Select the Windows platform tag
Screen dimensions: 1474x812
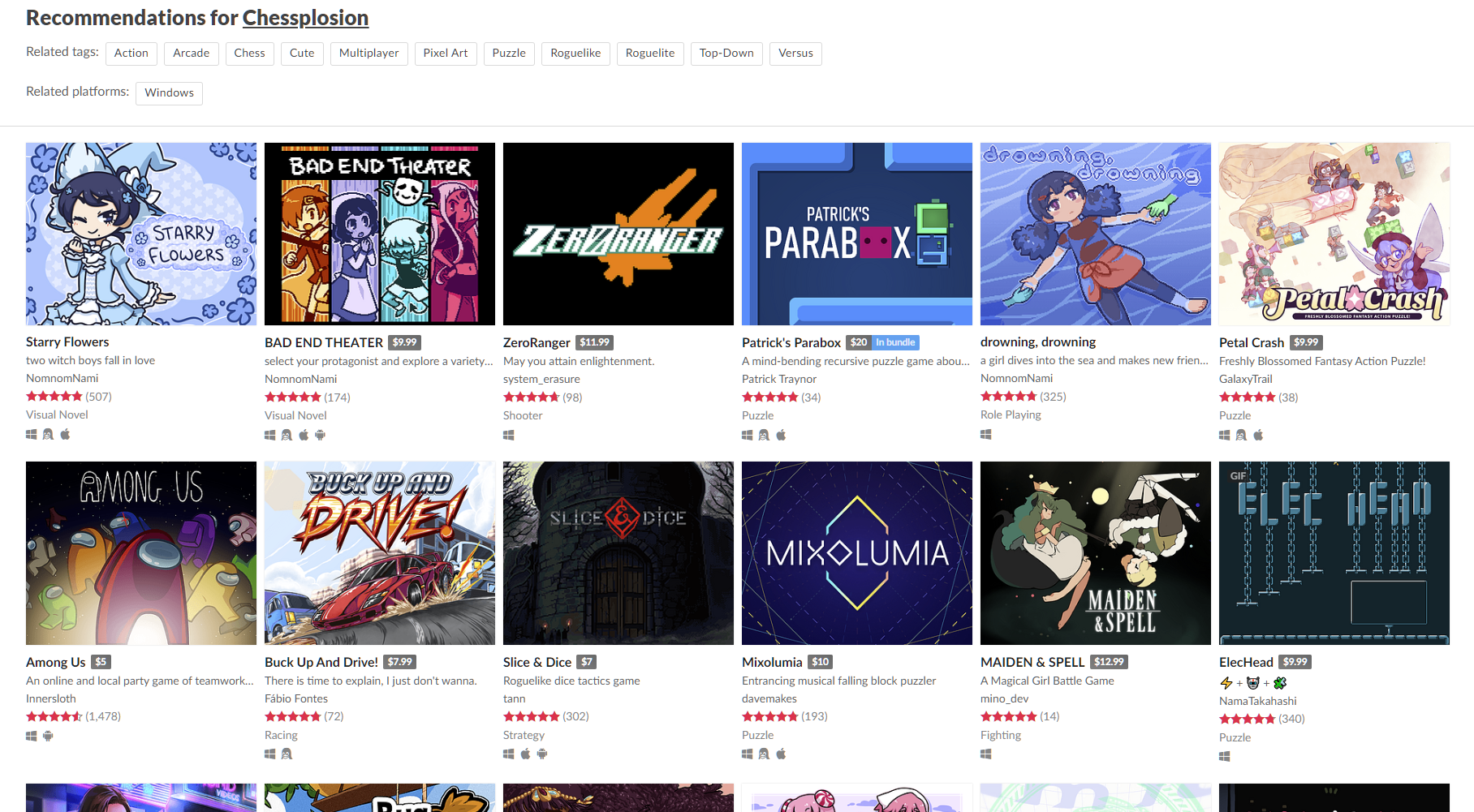click(169, 92)
